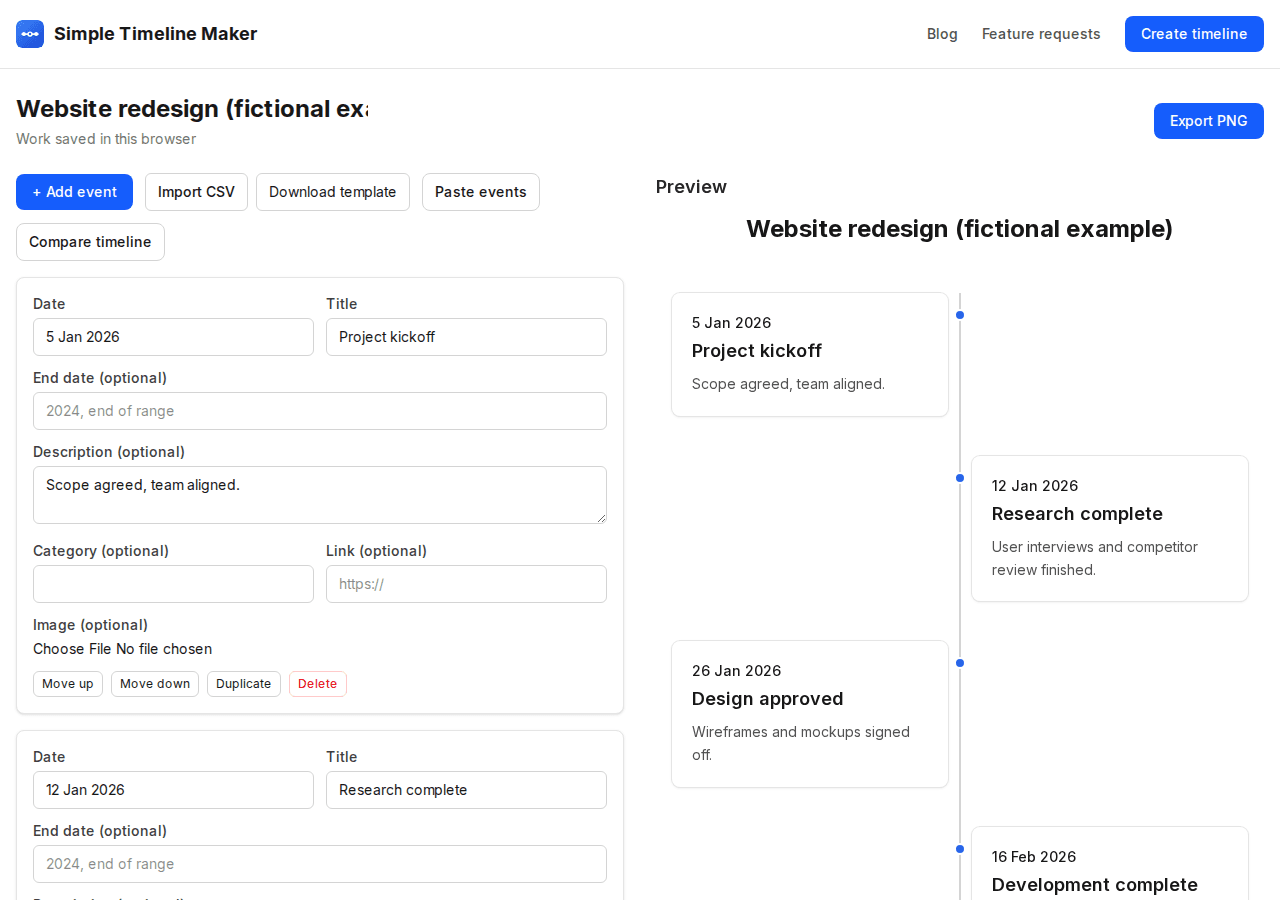
Task: Click the timeline dot for 26 Jan 2026
Action: tap(960, 663)
